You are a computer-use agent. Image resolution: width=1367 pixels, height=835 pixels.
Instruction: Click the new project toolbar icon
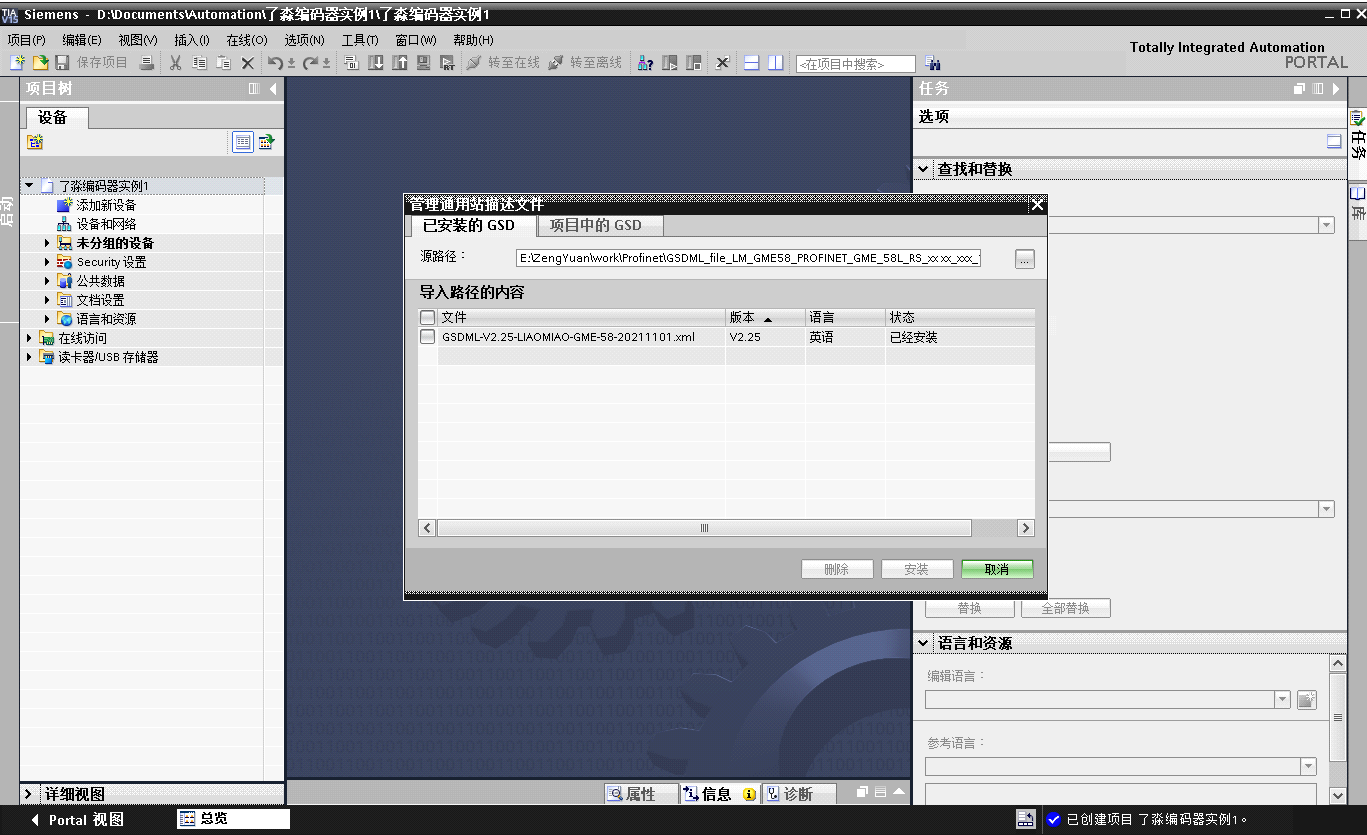[x=17, y=63]
